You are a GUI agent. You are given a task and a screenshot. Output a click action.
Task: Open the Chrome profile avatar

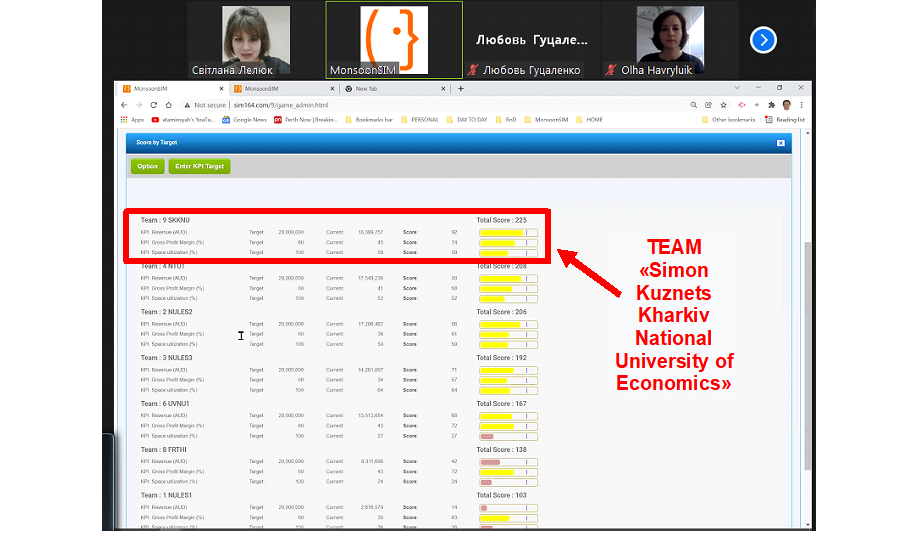pos(787,105)
